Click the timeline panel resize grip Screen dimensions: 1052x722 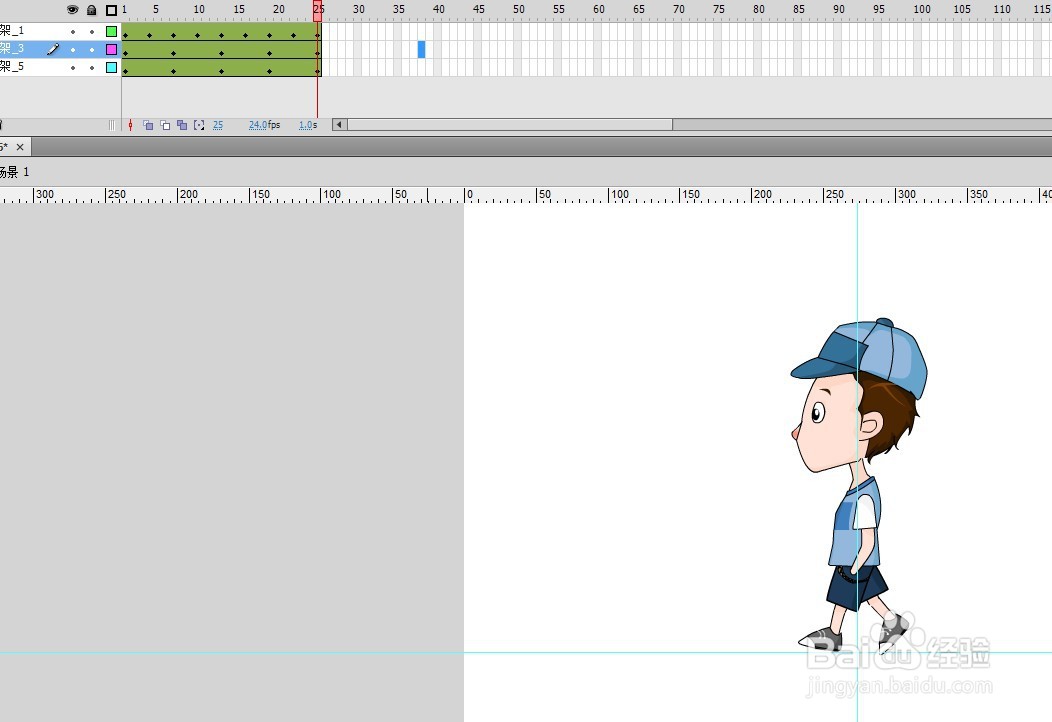point(111,125)
